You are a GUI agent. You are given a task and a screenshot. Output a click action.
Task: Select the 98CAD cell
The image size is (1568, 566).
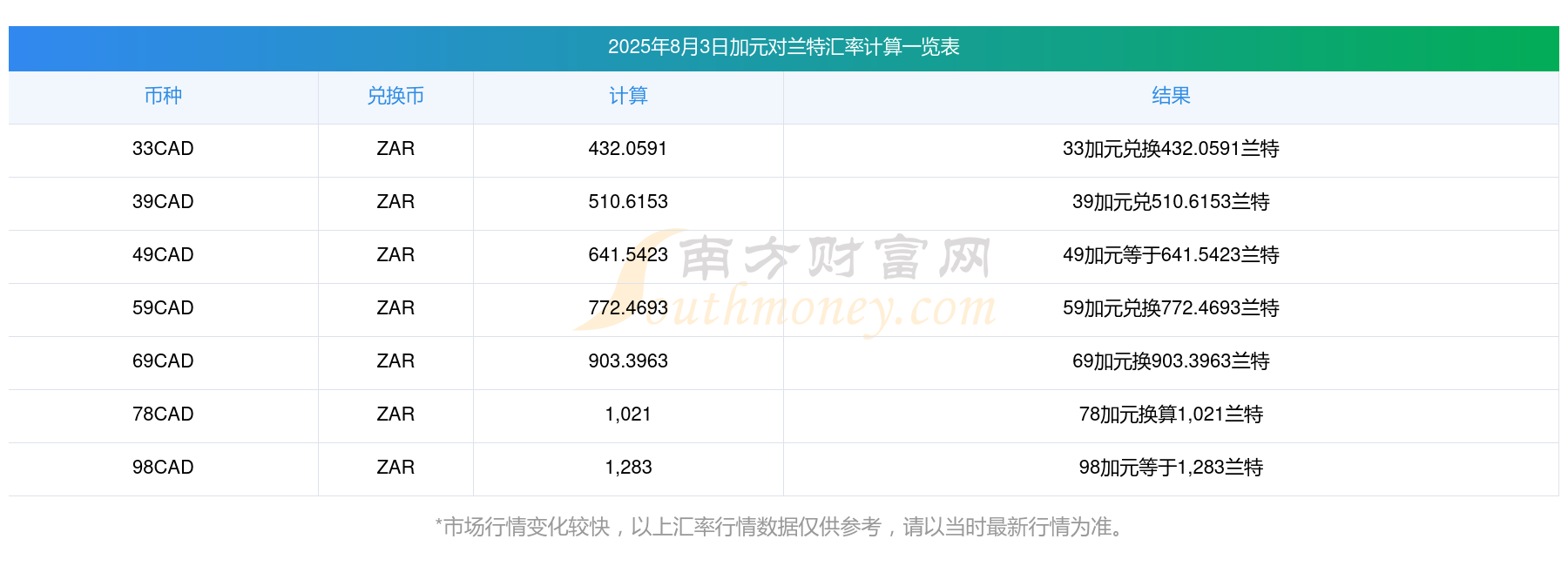[x=163, y=468]
